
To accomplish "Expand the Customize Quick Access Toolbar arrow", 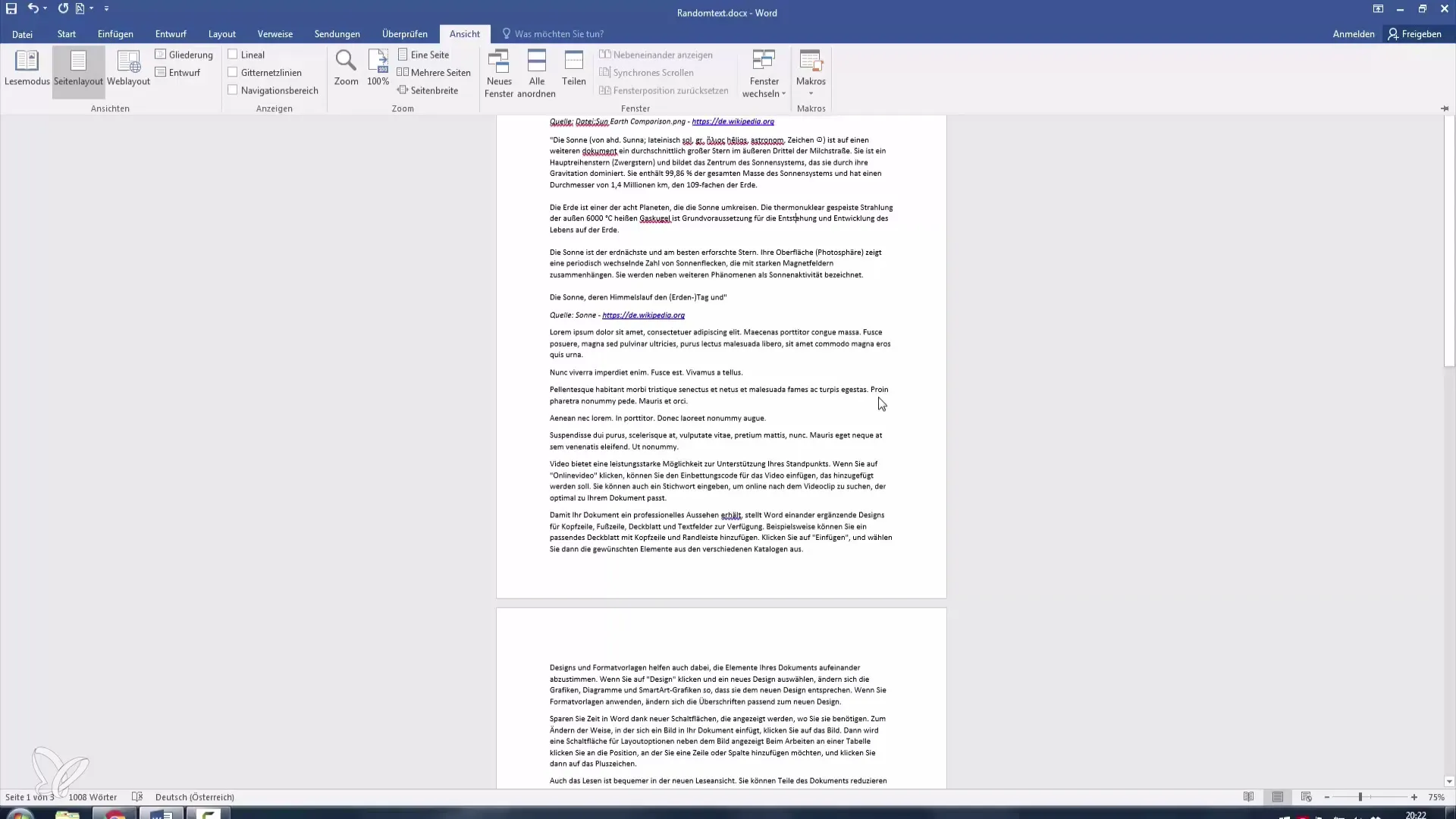I will (x=106, y=8).
